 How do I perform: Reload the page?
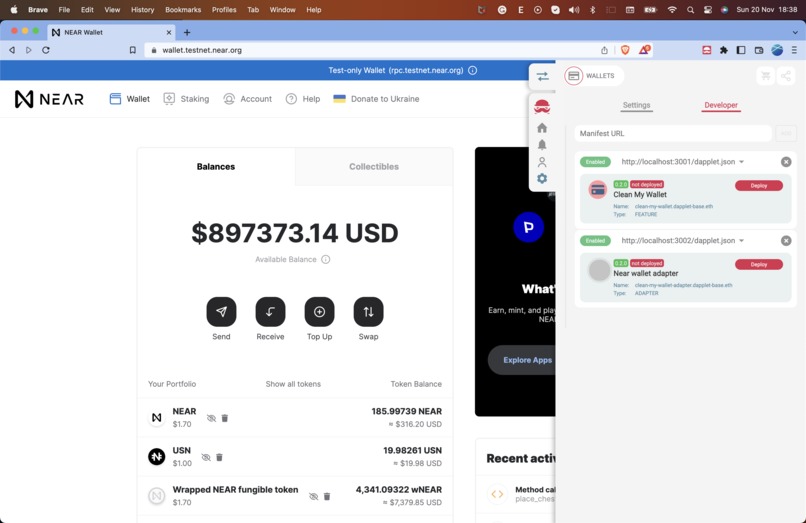46,50
